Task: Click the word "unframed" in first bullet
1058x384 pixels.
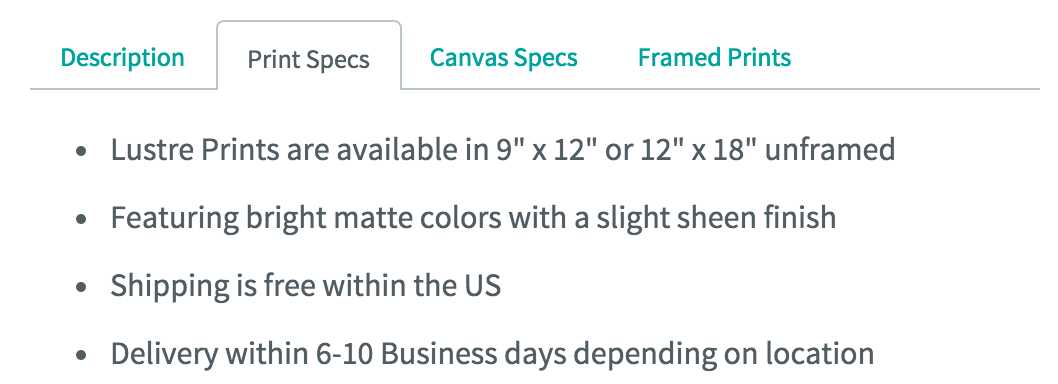Action: click(830, 149)
